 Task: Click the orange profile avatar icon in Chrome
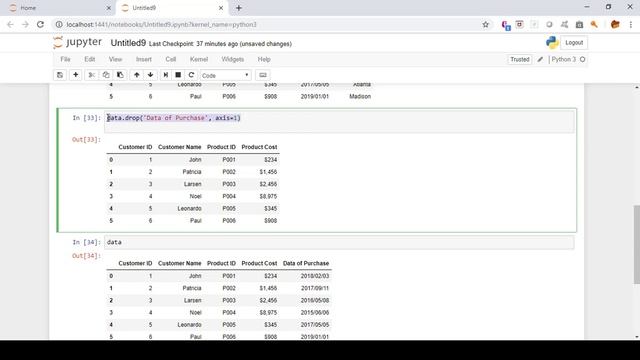click(x=615, y=24)
